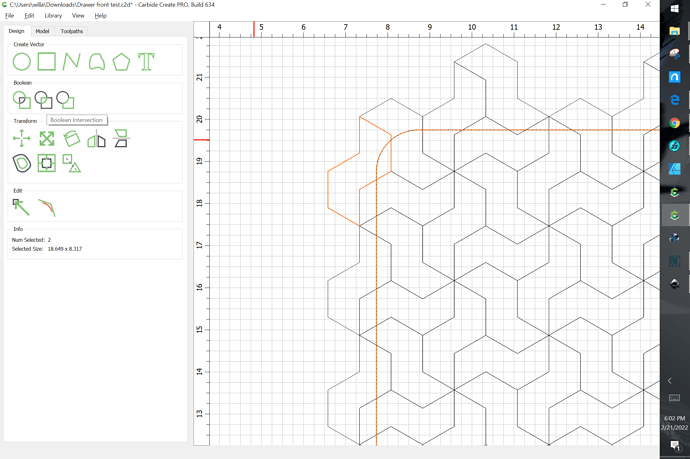Open the Edit menu
The width and height of the screenshot is (690, 459).
click(x=29, y=15)
